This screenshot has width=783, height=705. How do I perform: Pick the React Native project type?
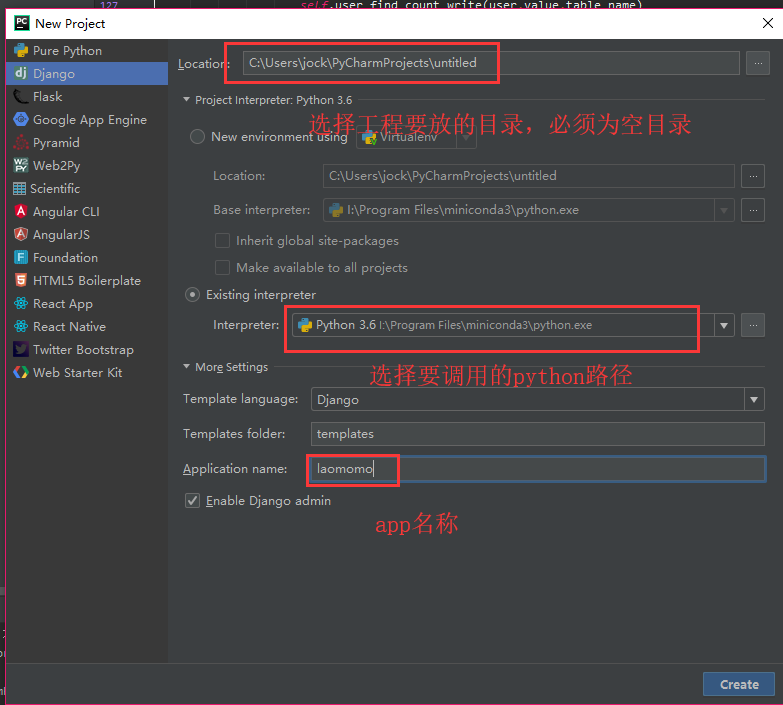(x=87, y=326)
